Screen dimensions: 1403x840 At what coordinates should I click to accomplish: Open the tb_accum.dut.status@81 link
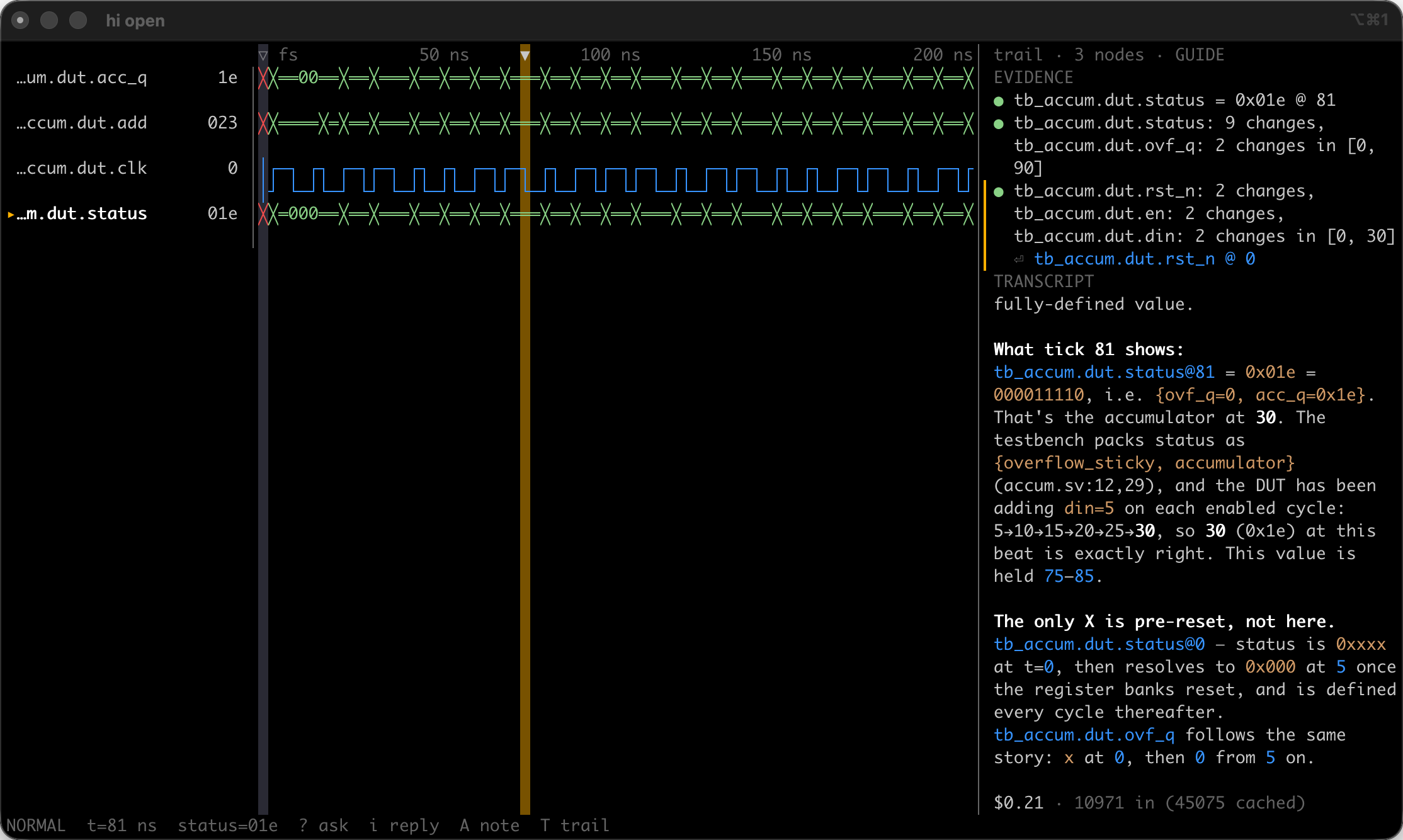pos(1104,372)
